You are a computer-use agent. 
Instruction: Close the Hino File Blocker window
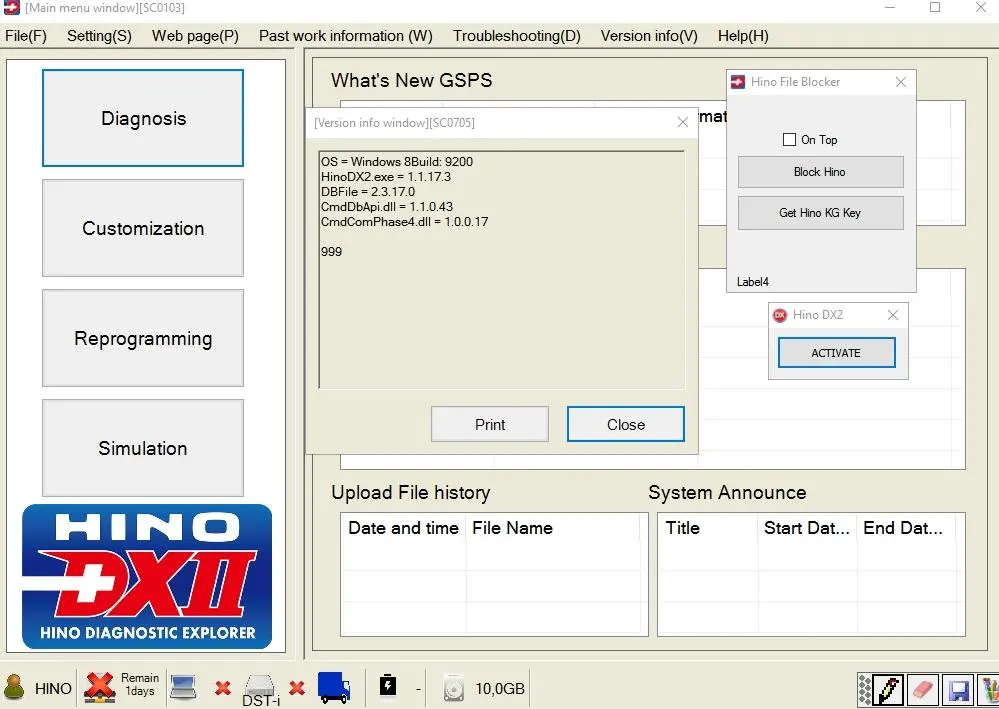click(x=901, y=82)
